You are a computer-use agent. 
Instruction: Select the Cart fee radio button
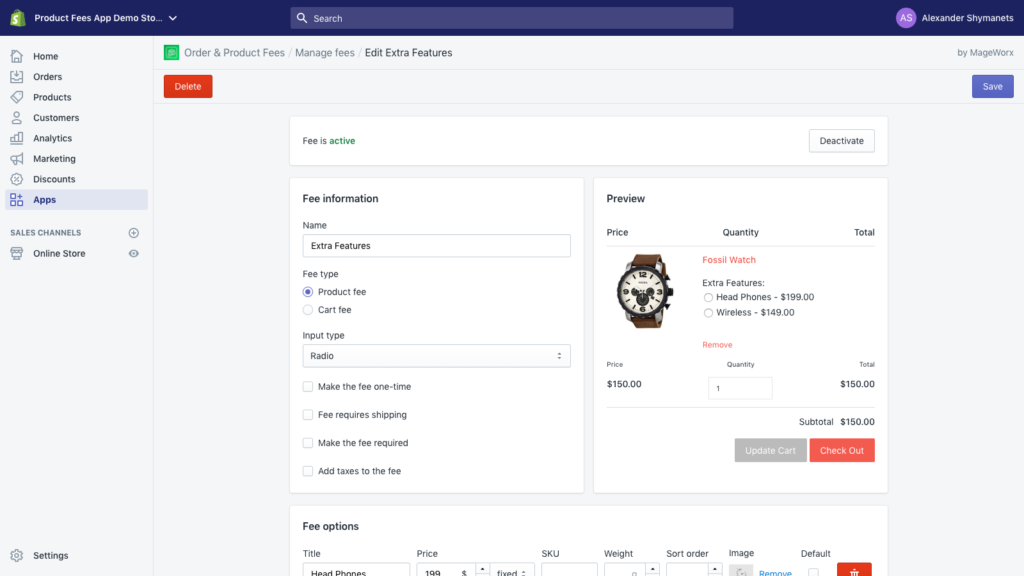[x=309, y=309]
